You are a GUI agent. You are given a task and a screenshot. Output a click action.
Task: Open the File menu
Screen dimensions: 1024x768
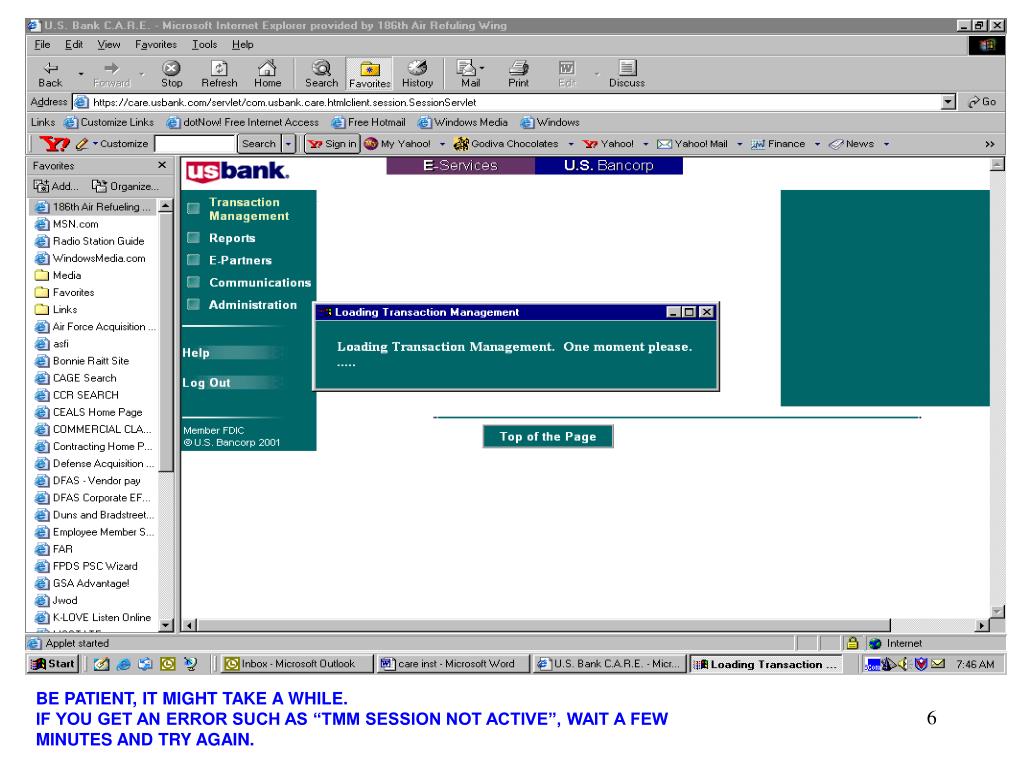(x=42, y=44)
